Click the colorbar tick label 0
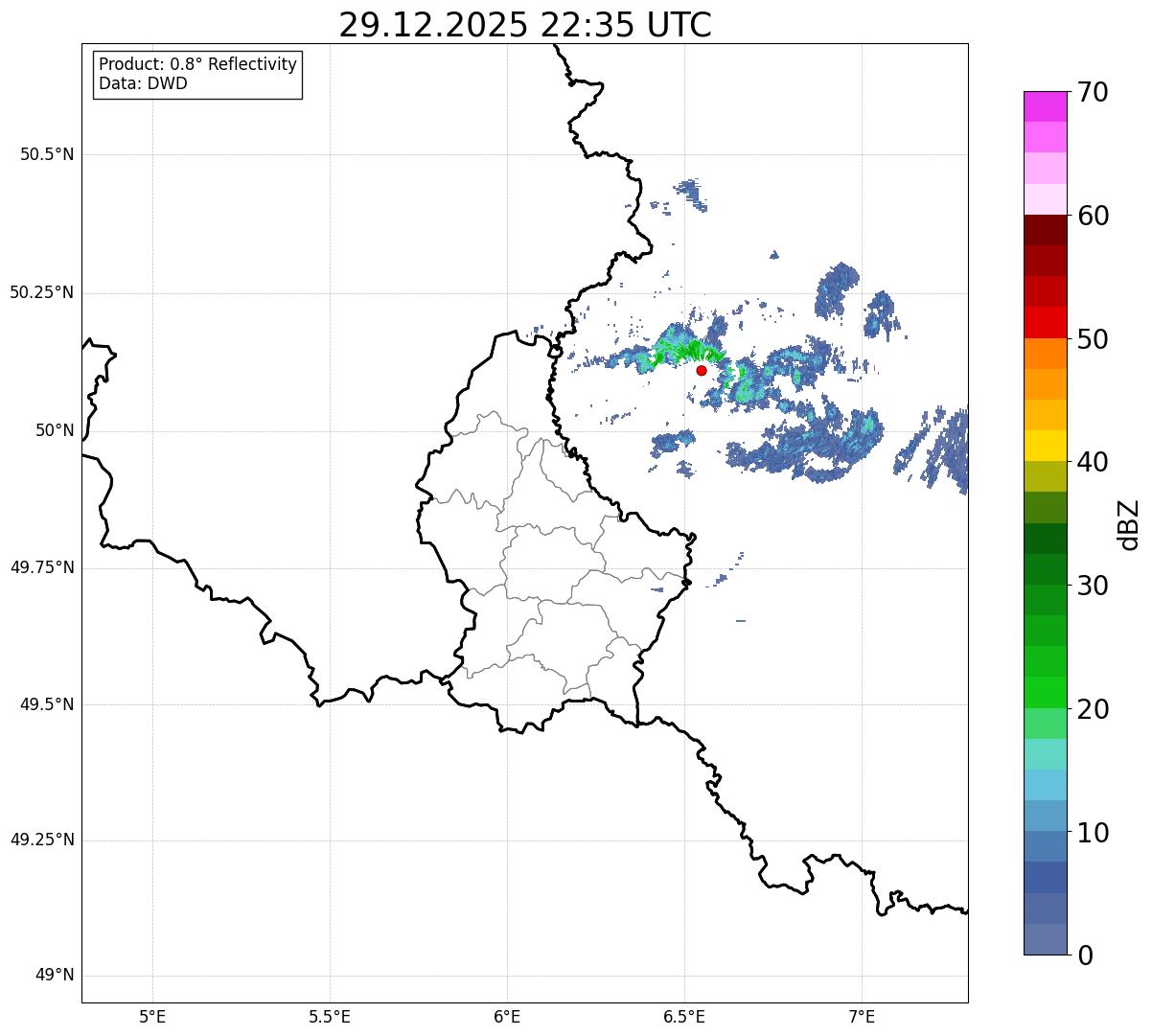The width and height of the screenshot is (1152, 1036). pos(1084,955)
